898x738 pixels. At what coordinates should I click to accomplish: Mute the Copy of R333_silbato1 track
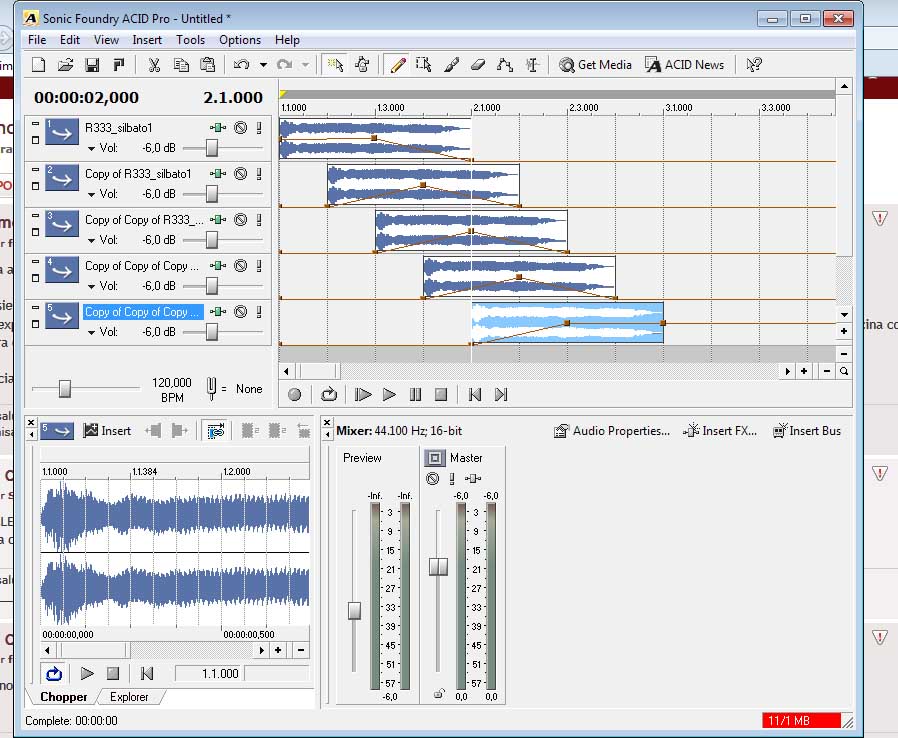[x=240, y=174]
